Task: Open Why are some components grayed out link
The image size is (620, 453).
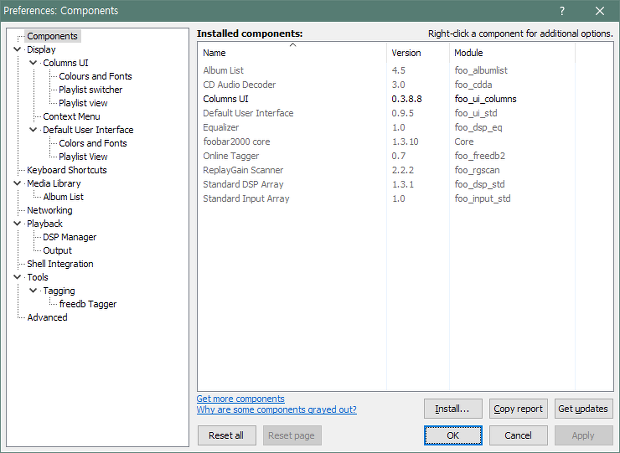Action: 277,410
